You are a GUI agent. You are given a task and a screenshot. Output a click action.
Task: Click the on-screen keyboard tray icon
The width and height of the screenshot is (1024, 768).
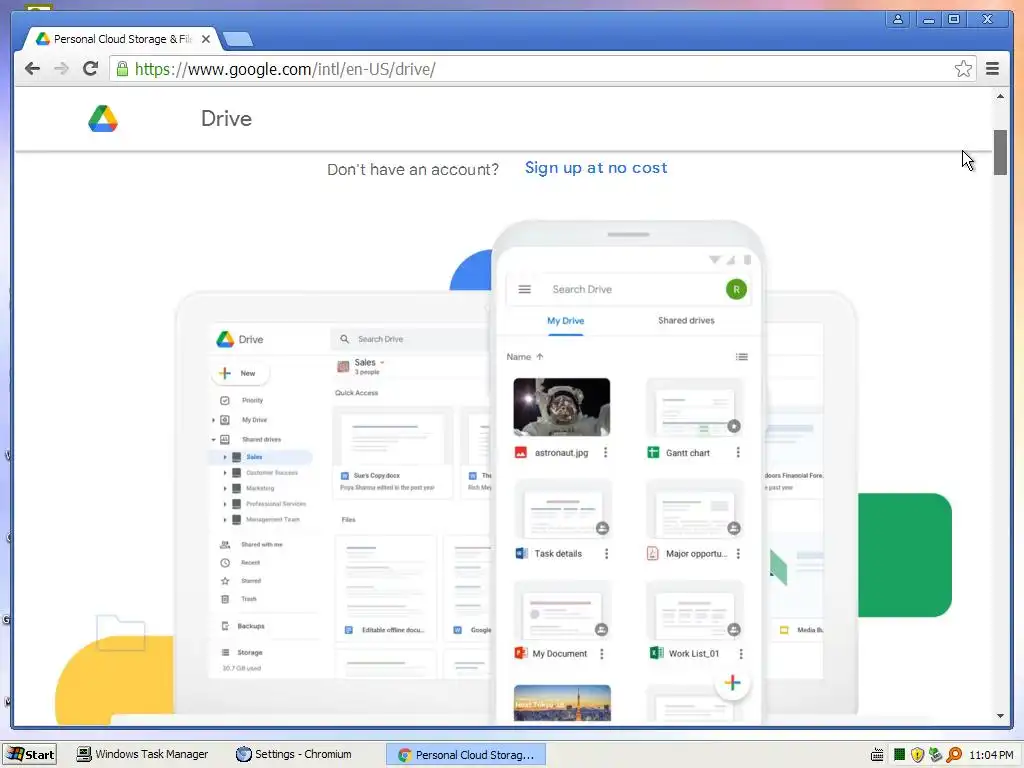877,755
